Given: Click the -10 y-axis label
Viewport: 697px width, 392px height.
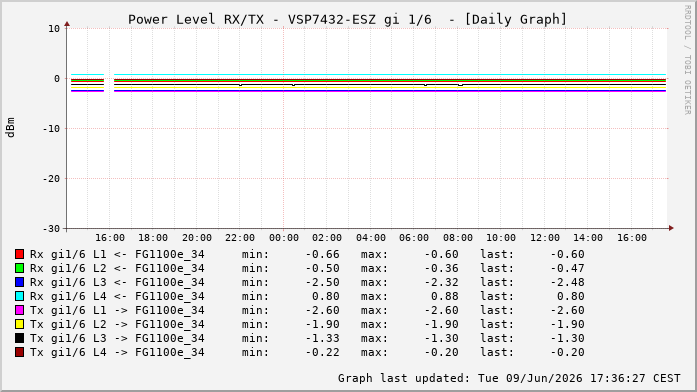Looking at the screenshot, I should 51,128.
